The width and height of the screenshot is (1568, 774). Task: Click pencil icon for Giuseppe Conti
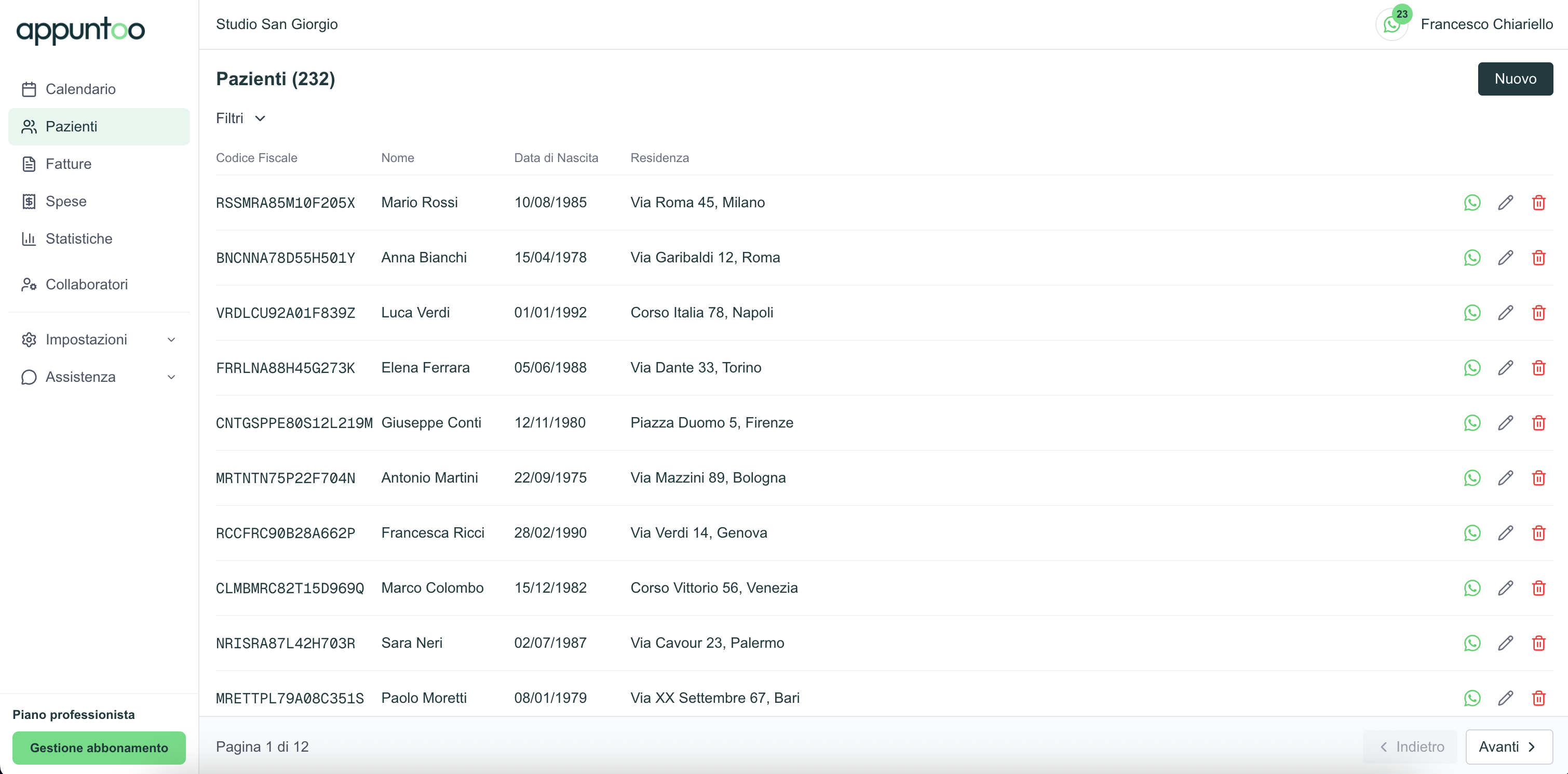pos(1505,423)
